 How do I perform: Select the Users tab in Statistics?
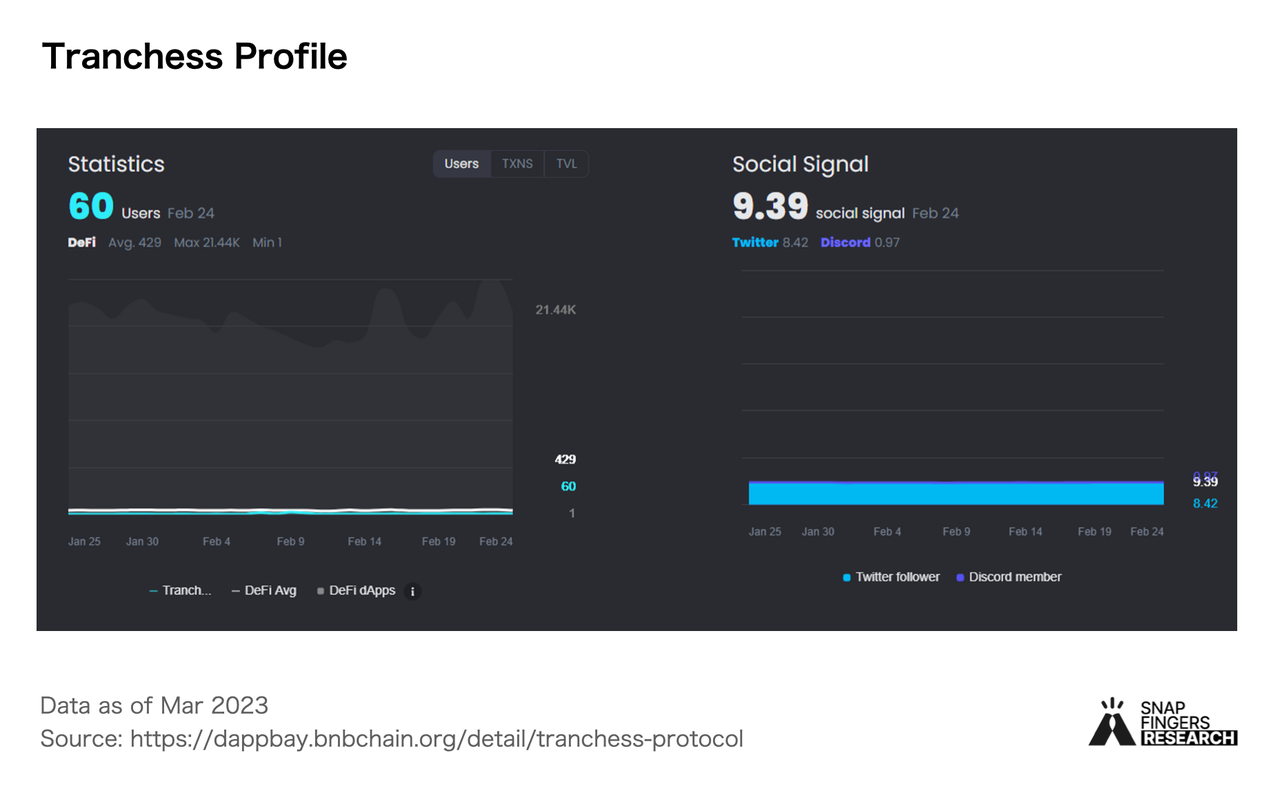click(x=461, y=164)
